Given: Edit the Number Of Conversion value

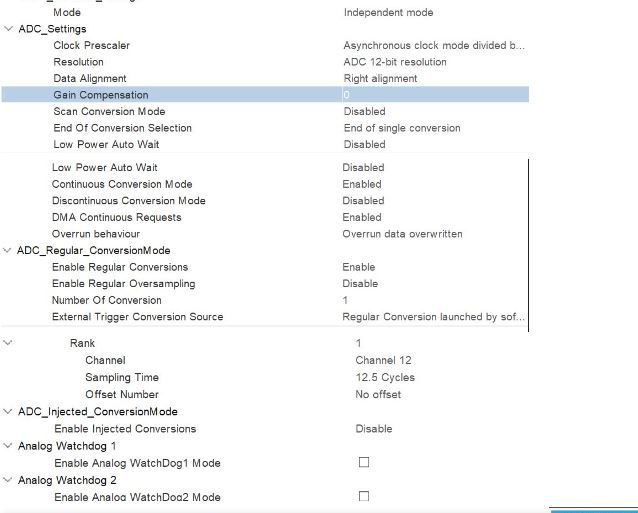Looking at the screenshot, I should 345,301.
